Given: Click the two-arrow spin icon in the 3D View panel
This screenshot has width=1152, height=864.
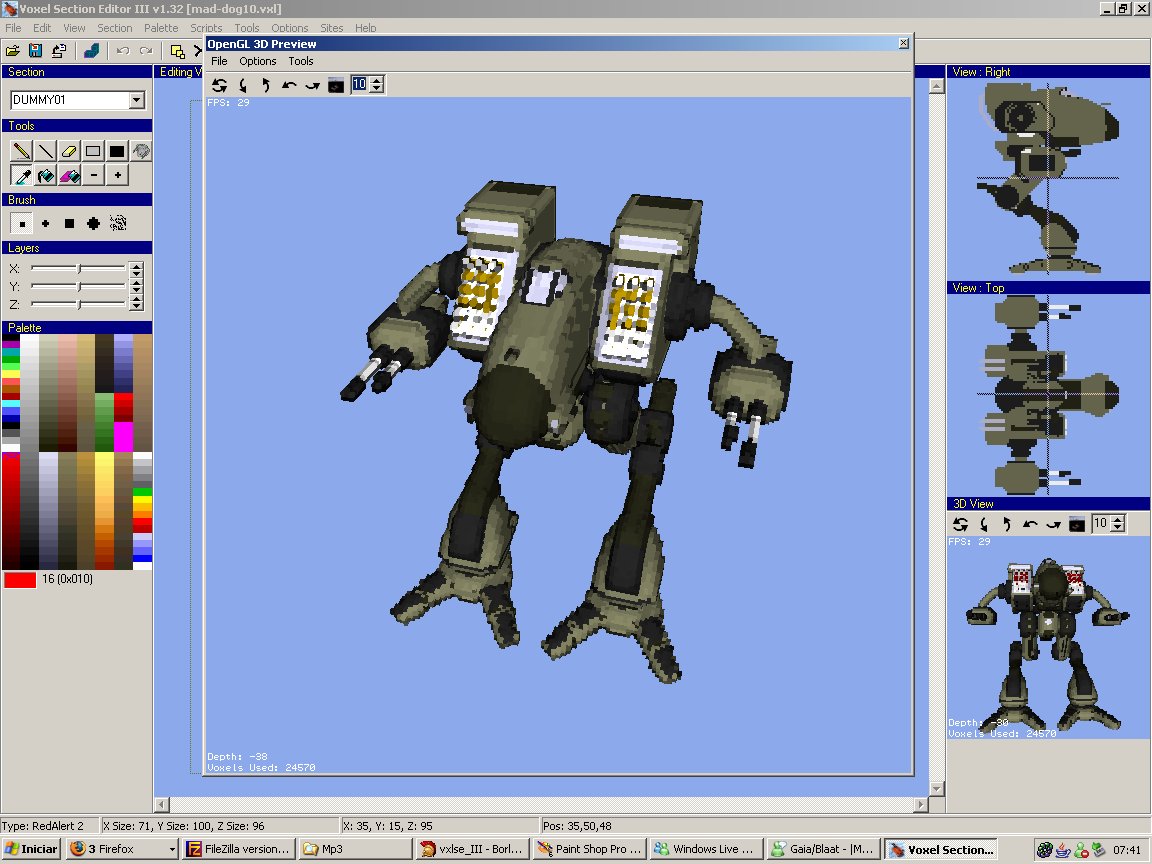Looking at the screenshot, I should coord(960,524).
